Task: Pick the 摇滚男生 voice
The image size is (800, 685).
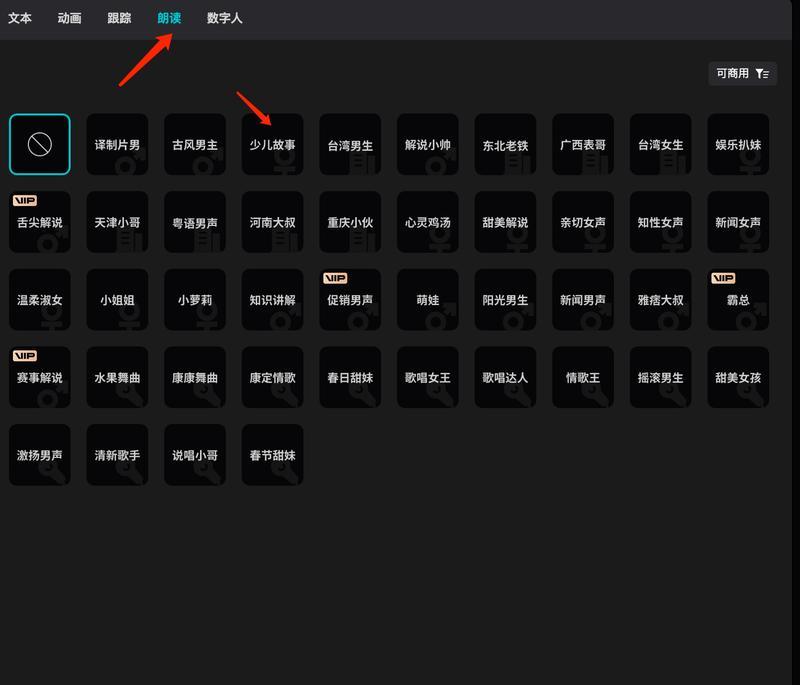Action: coord(660,377)
